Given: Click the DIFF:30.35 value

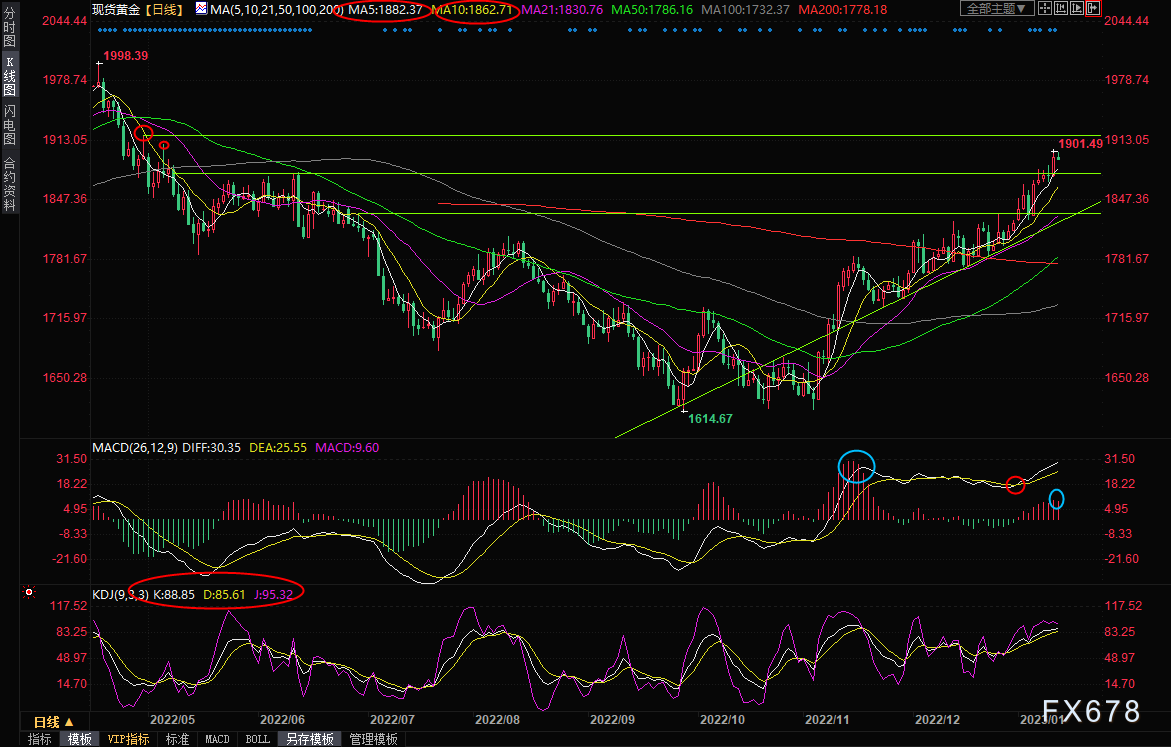Looking at the screenshot, I should click(211, 447).
